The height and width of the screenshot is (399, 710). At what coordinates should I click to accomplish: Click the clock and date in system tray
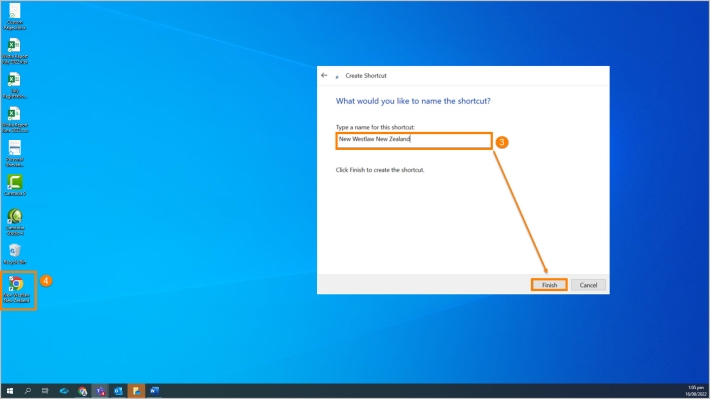(696, 391)
